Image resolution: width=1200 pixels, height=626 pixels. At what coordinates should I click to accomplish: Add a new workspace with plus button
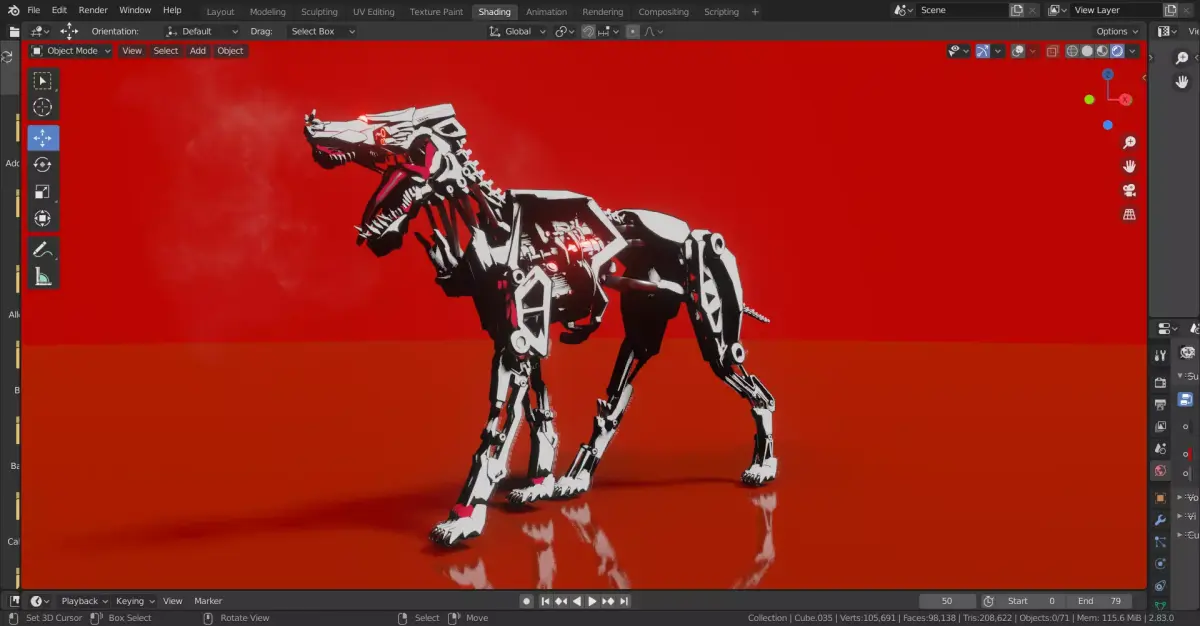tap(755, 12)
